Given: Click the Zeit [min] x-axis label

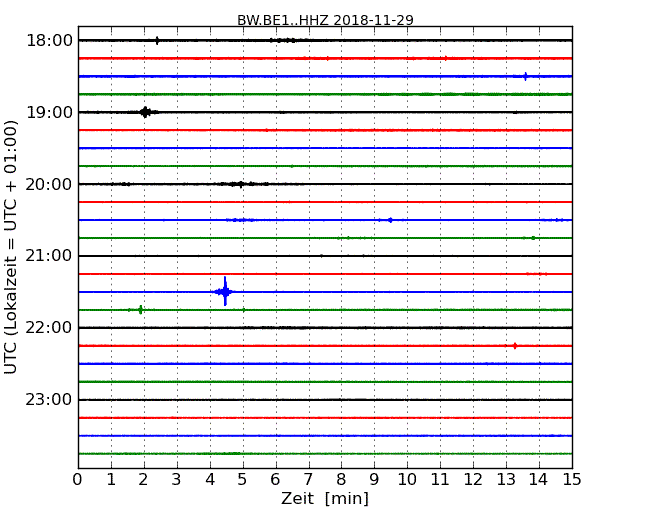Looking at the screenshot, I should pyautogui.click(x=325, y=498).
